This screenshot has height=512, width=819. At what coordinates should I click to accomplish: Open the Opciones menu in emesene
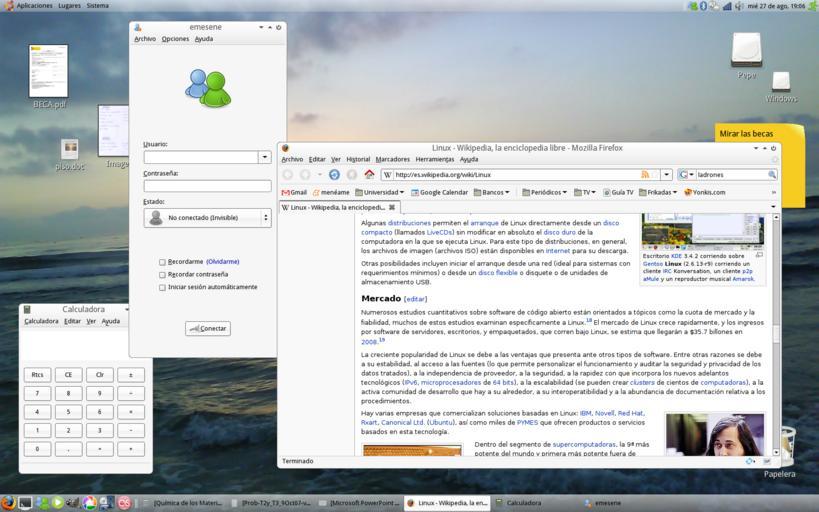point(175,39)
